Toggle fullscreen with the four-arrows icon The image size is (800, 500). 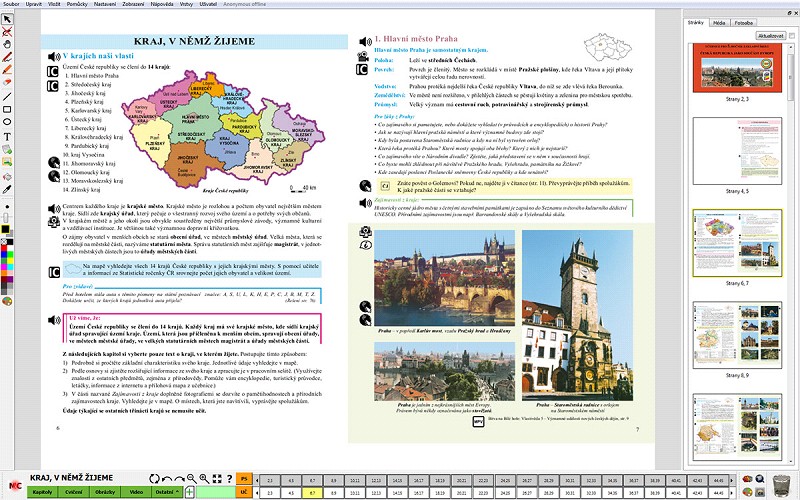click(x=217, y=479)
